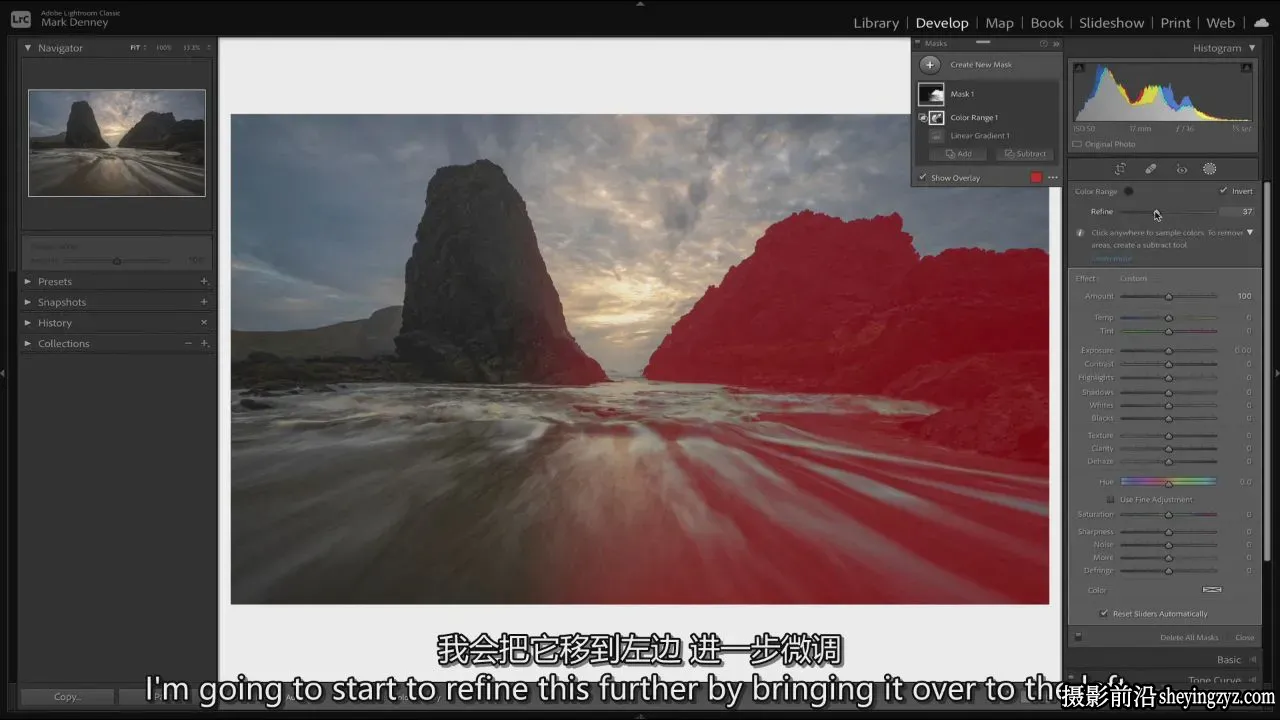The width and height of the screenshot is (1280, 720).
Task: Select the Linear Gradient 1 mask component
Action: (980, 136)
